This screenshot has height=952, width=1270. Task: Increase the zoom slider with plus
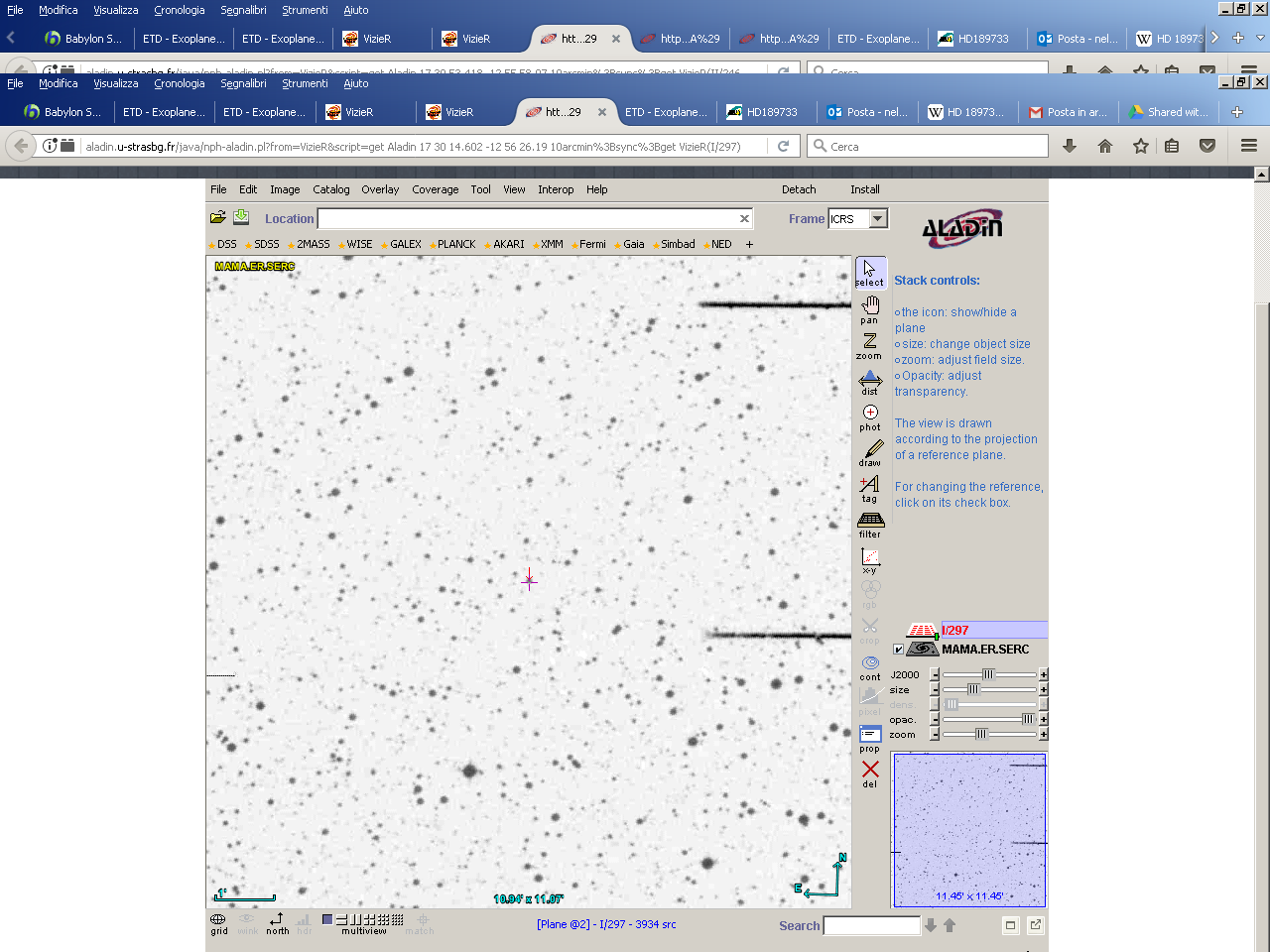1044,734
